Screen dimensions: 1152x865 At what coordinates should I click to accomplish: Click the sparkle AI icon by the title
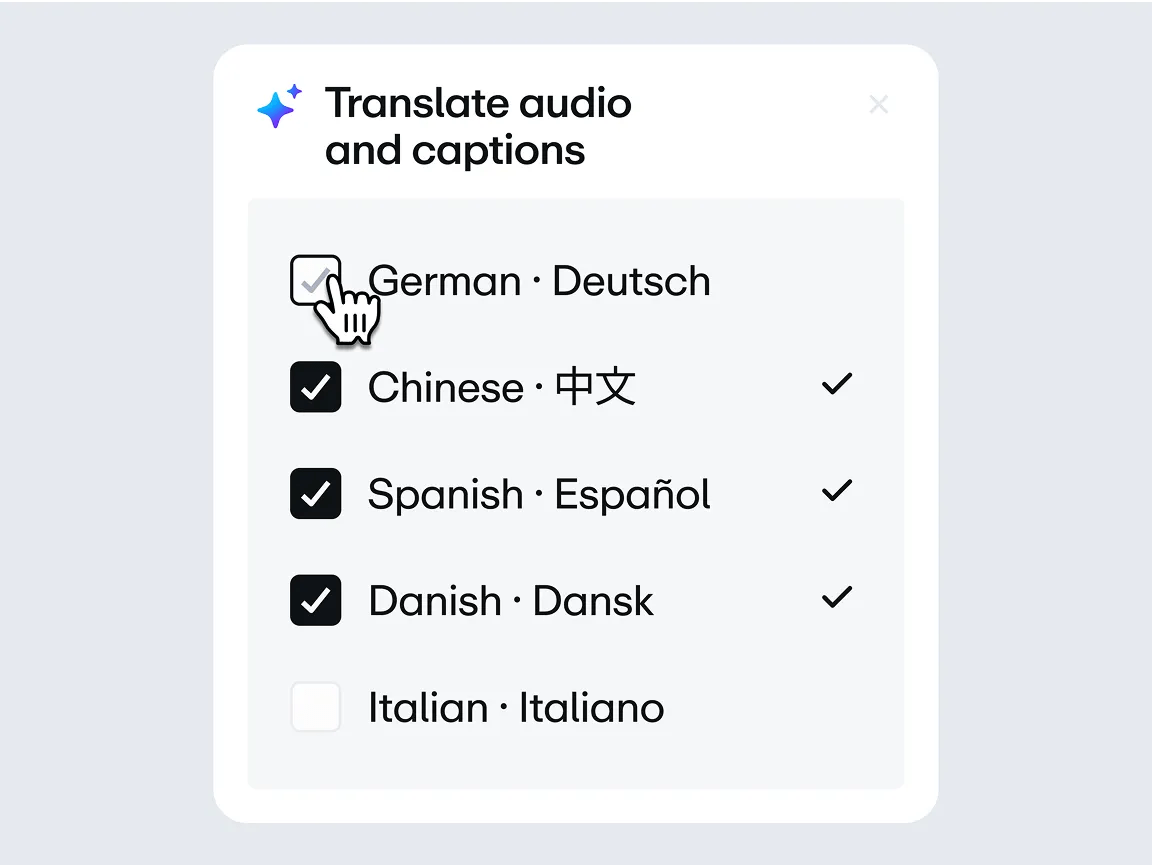278,106
